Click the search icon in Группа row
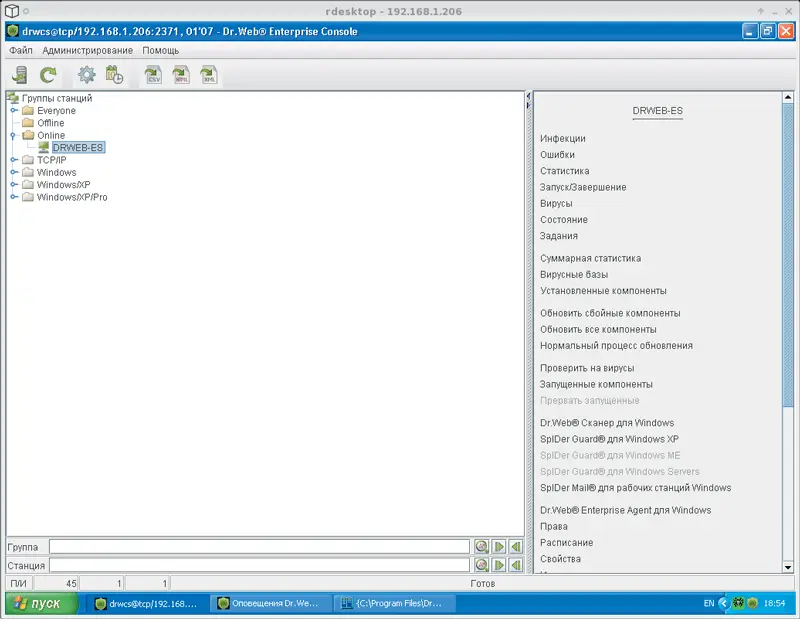 [x=482, y=547]
